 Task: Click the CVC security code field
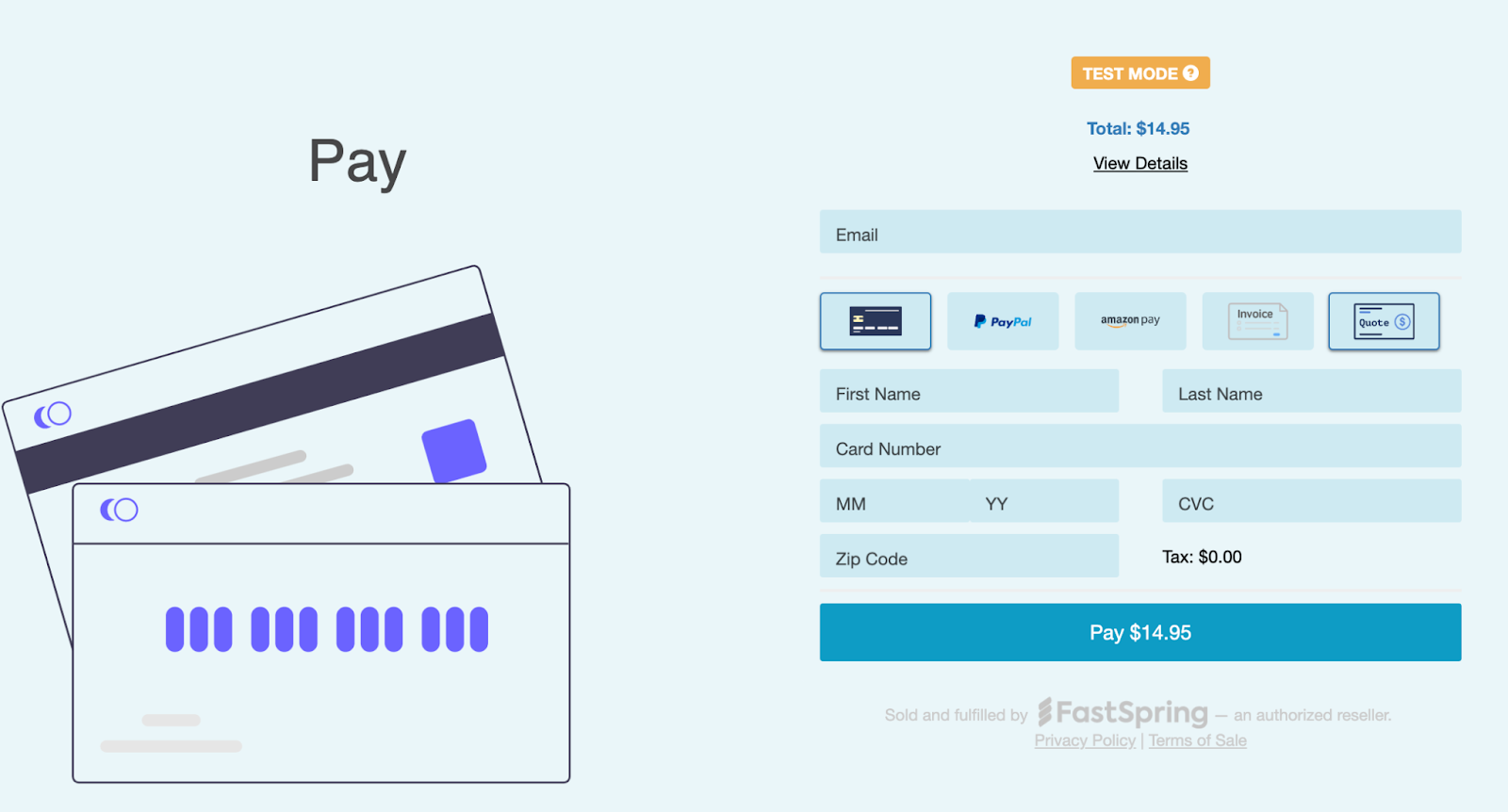coord(1312,501)
